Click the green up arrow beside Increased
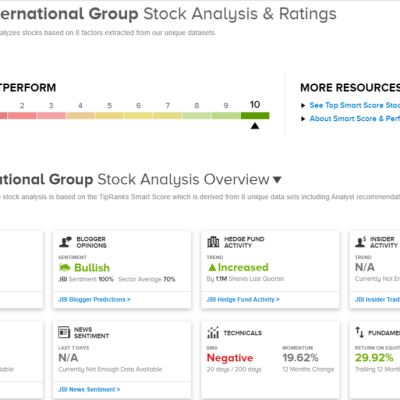Screen dimensions: 400x400 [212, 267]
